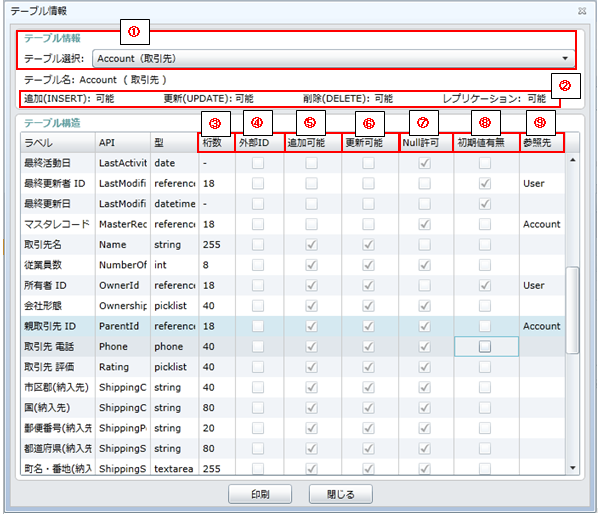
Task: Toggle 追加可能 checkbox in 所有者 ID row
Action: pos(315,286)
